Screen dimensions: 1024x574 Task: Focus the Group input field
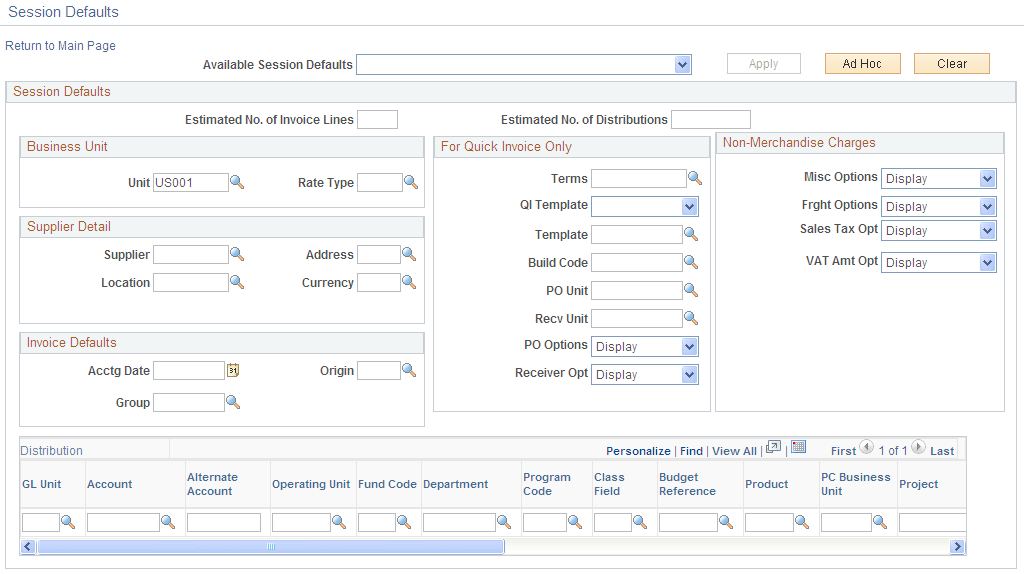(189, 402)
